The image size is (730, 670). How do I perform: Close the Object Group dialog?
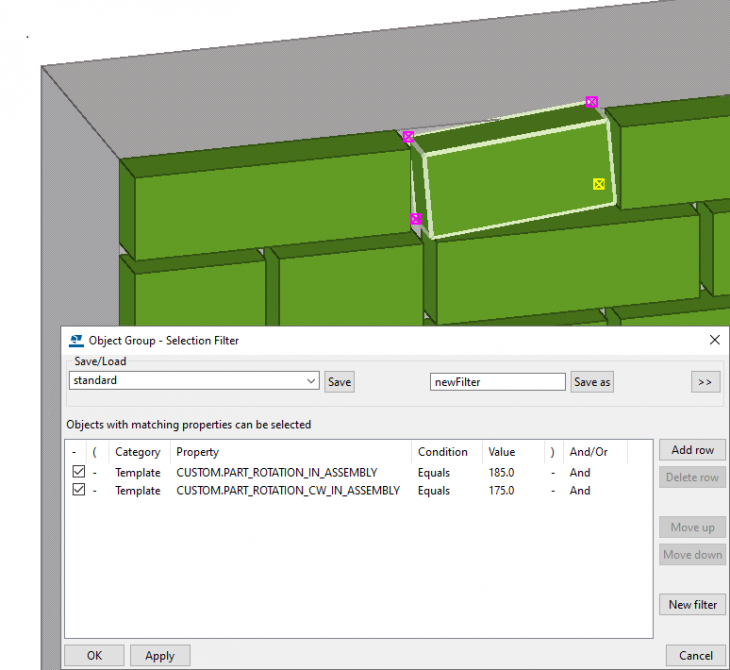pos(715,340)
